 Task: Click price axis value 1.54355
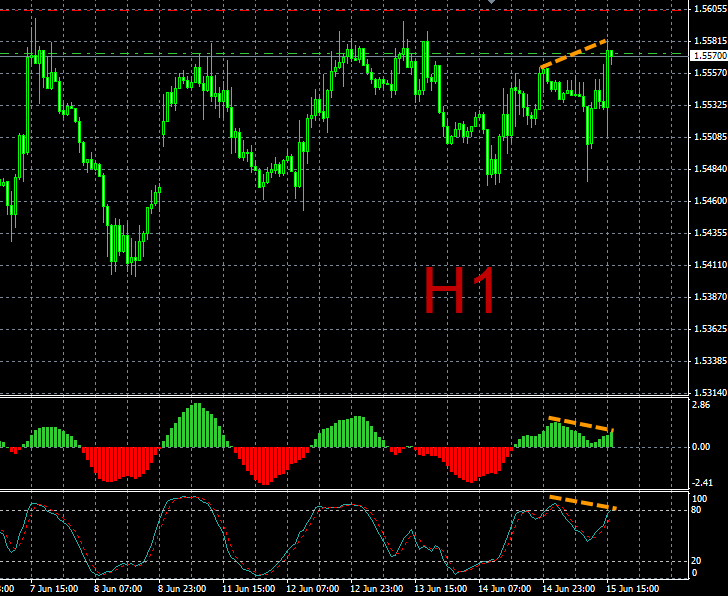tap(710, 233)
